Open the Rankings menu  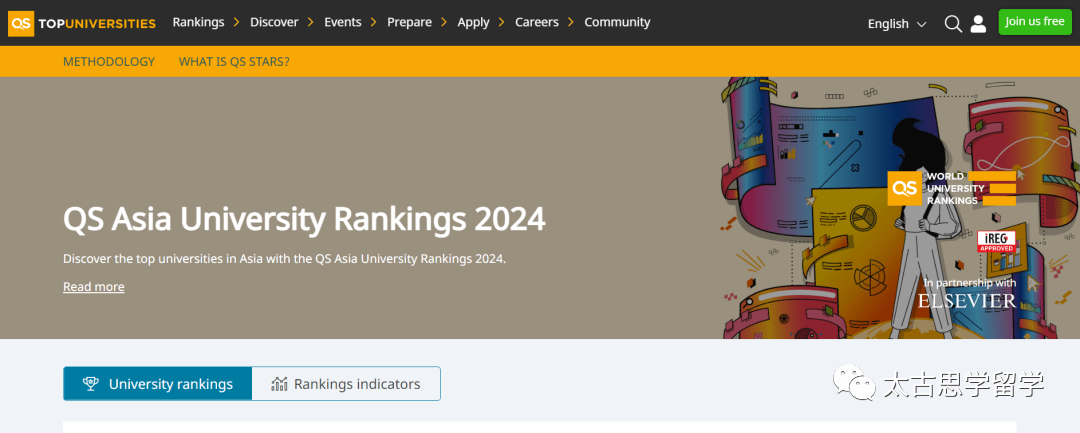pyautogui.click(x=198, y=22)
